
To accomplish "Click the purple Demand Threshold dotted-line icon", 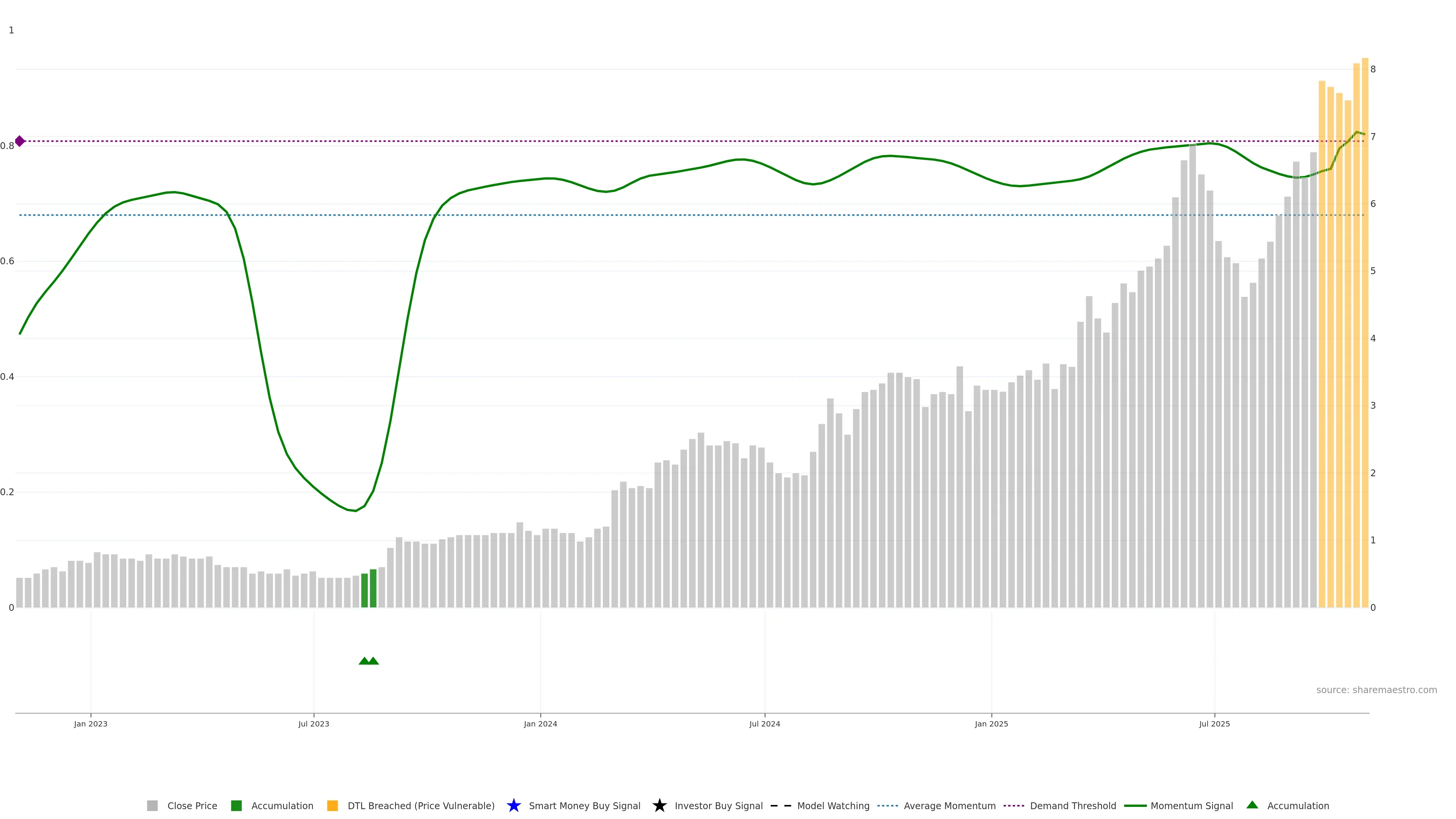I will 1014,805.
